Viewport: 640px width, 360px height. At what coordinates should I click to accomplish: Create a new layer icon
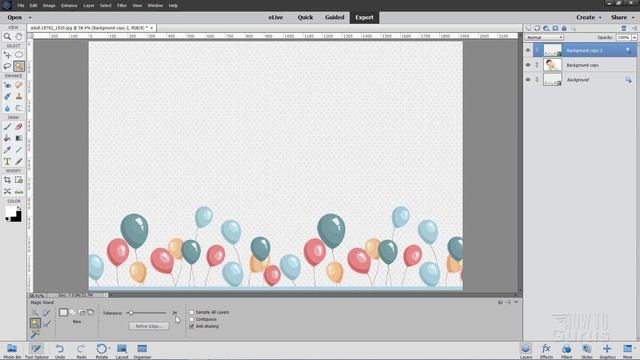[x=528, y=28]
